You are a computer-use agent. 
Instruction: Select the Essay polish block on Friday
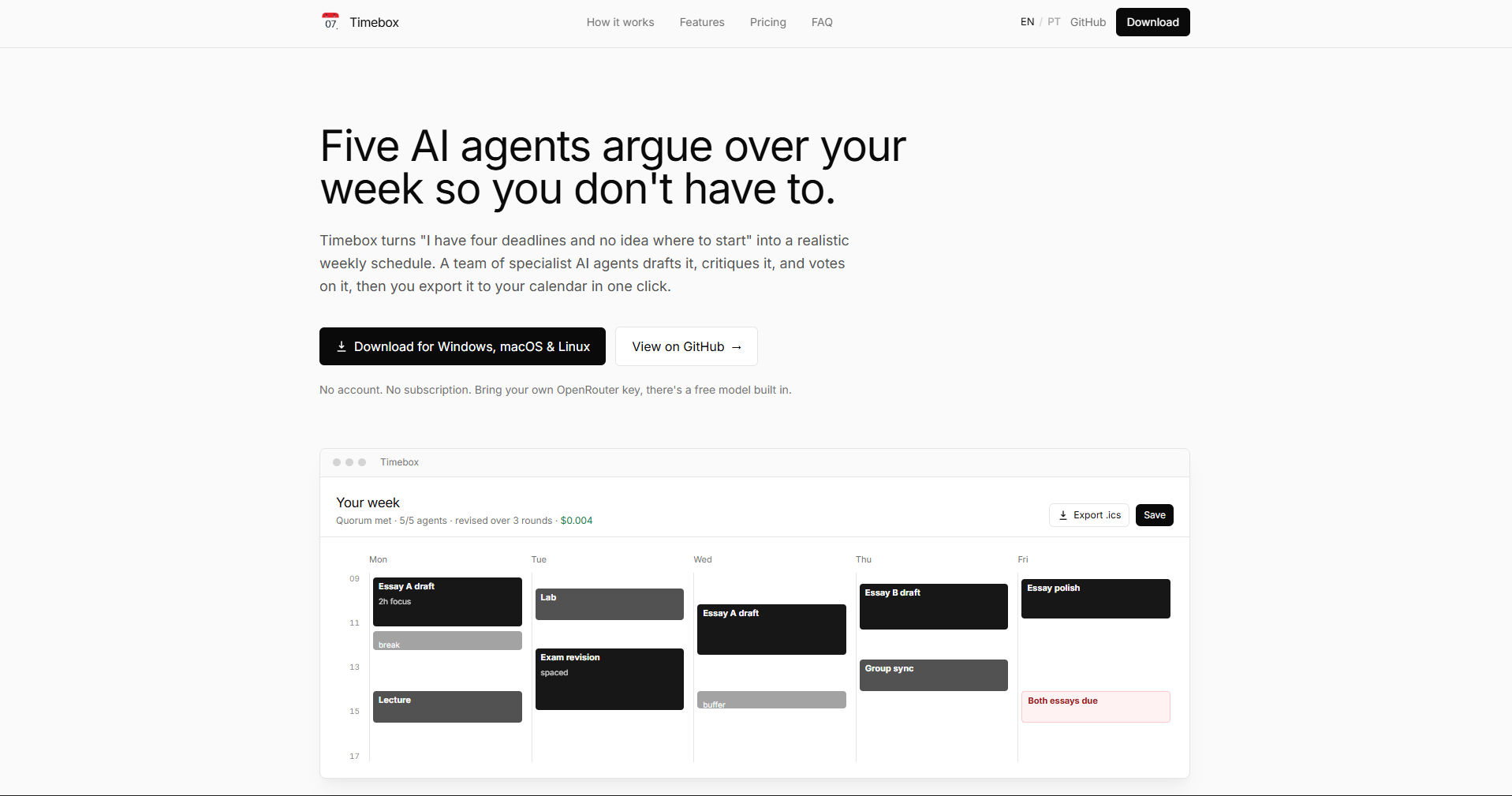1096,599
